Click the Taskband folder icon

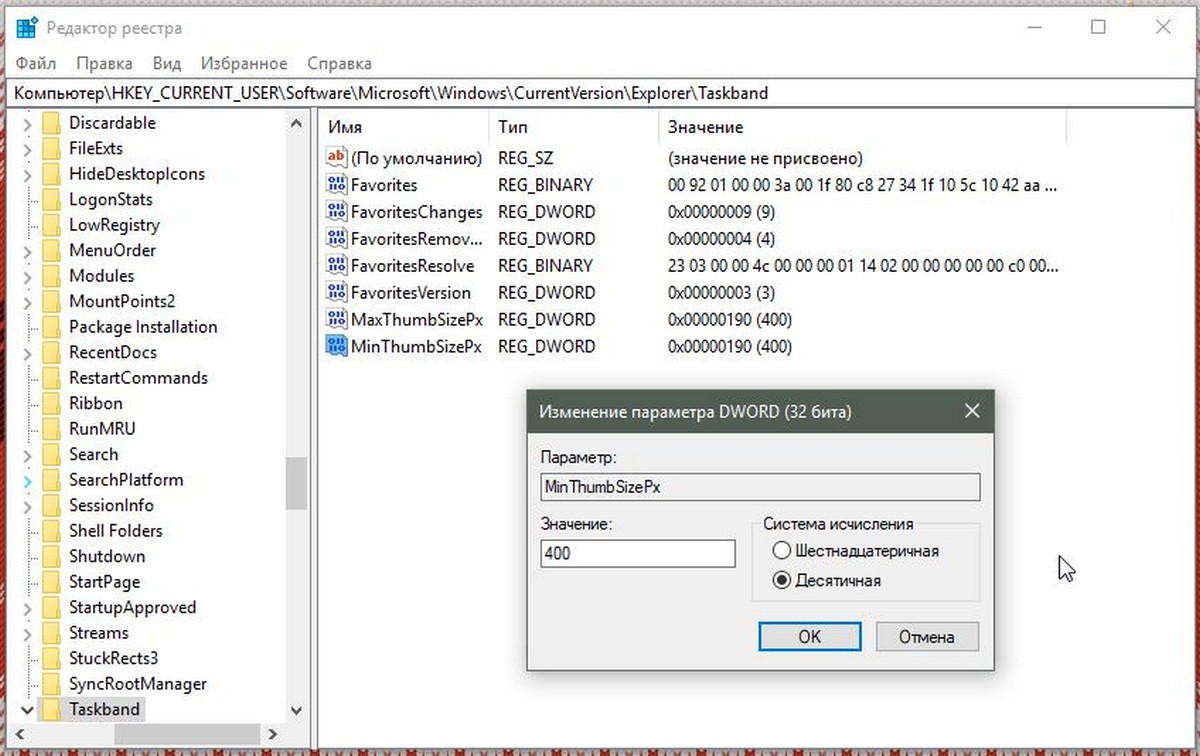(51, 709)
